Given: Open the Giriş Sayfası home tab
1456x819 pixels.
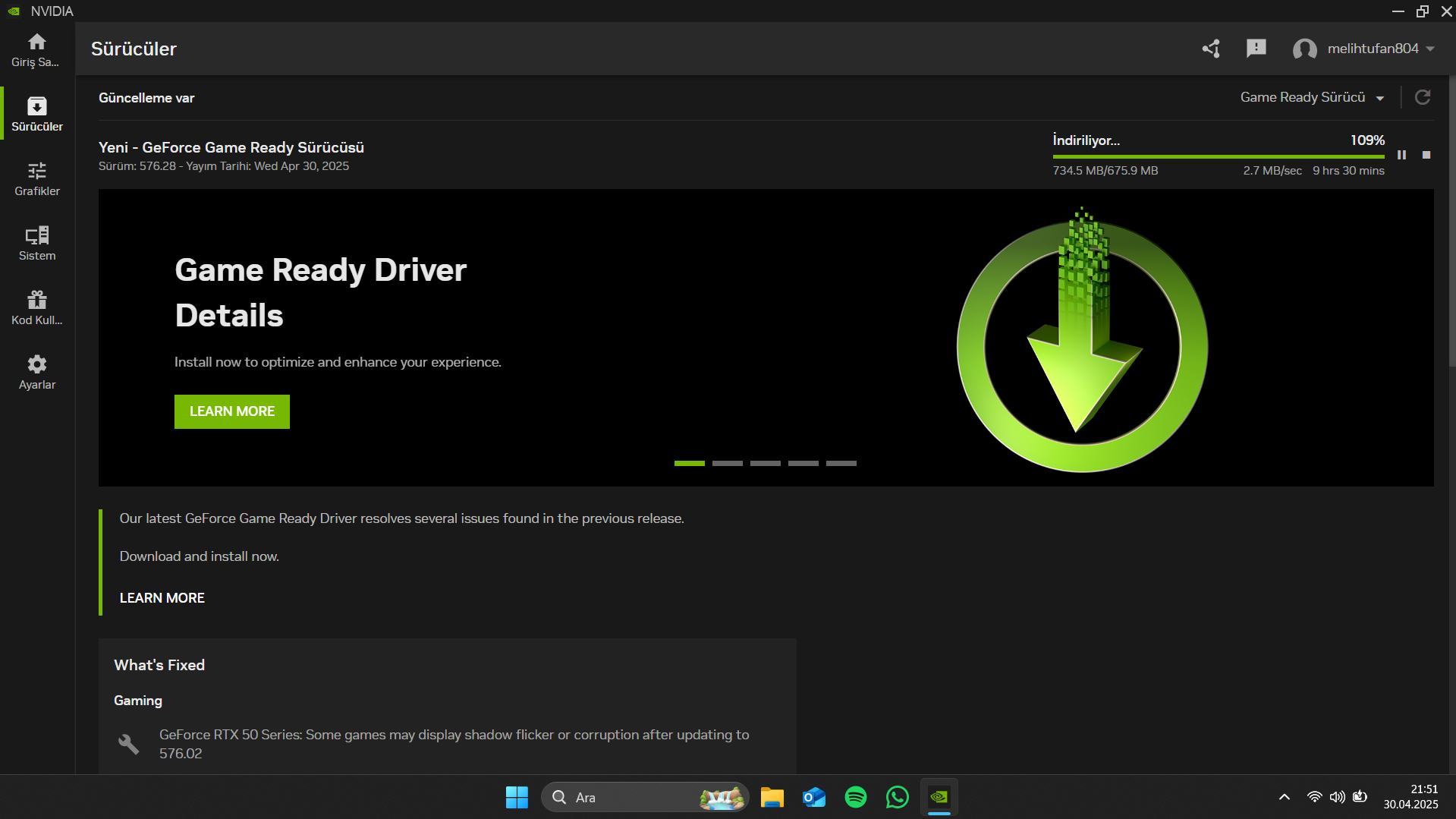Looking at the screenshot, I should pos(36,50).
